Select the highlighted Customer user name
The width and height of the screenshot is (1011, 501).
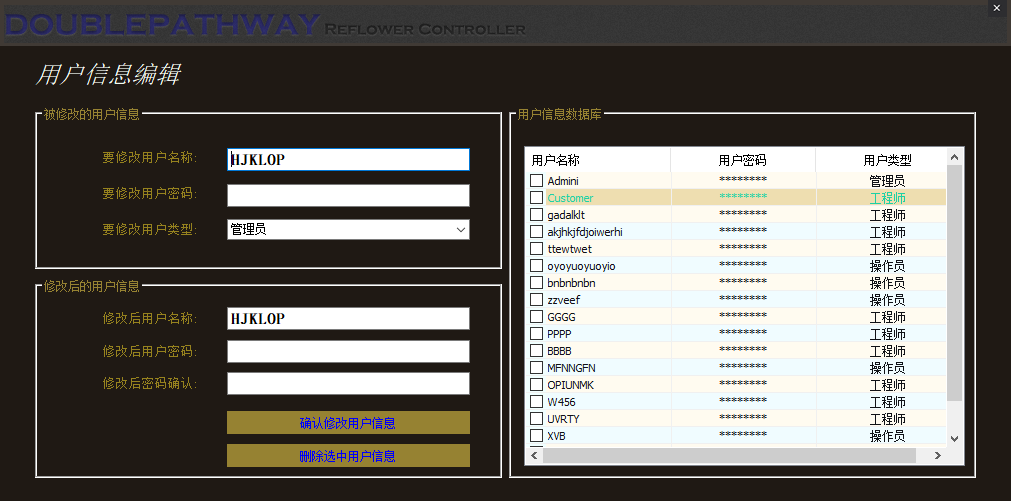(x=570, y=198)
